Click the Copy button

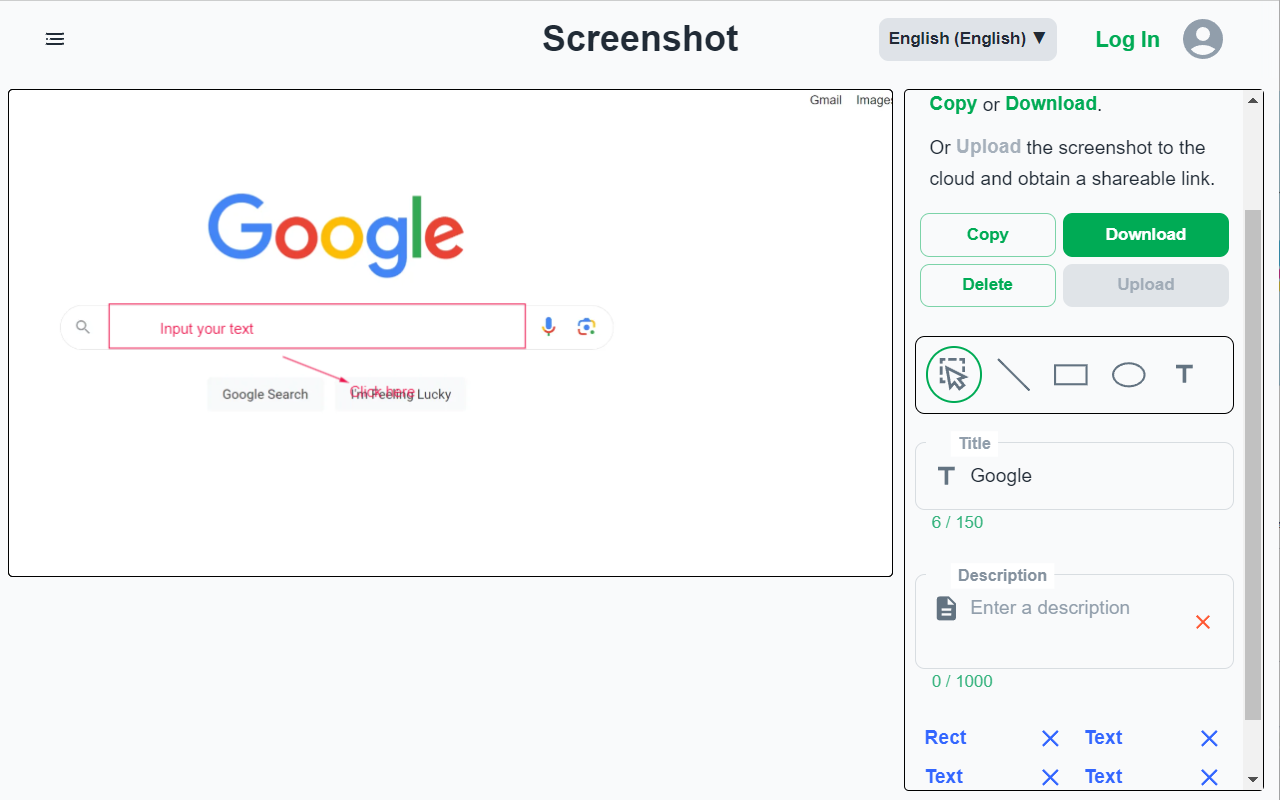(x=987, y=234)
